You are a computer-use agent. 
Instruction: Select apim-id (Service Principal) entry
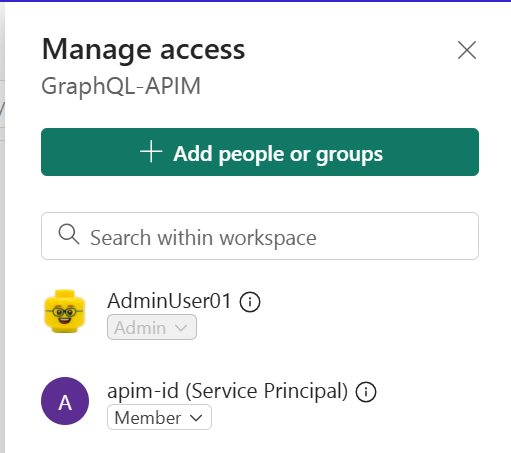pyautogui.click(x=227, y=391)
